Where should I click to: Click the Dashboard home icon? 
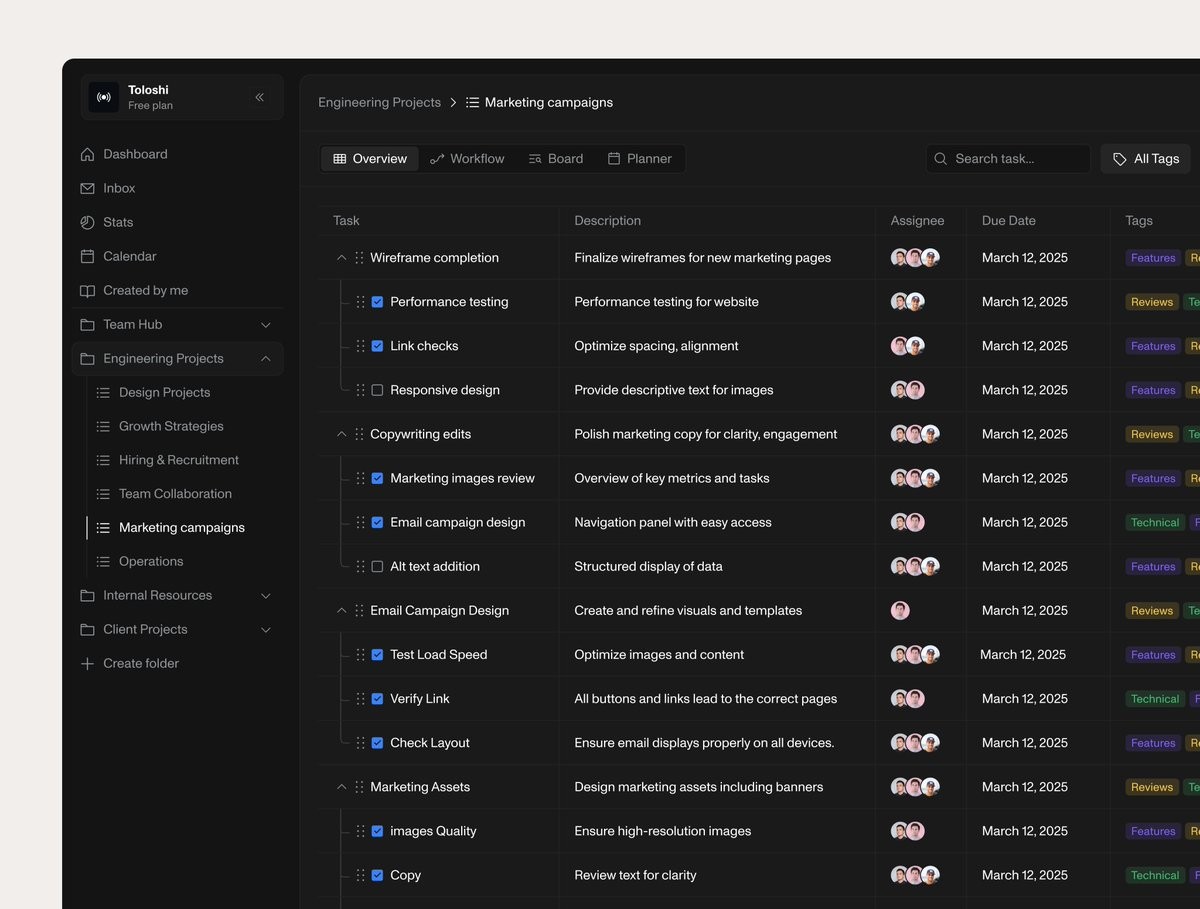(x=87, y=154)
